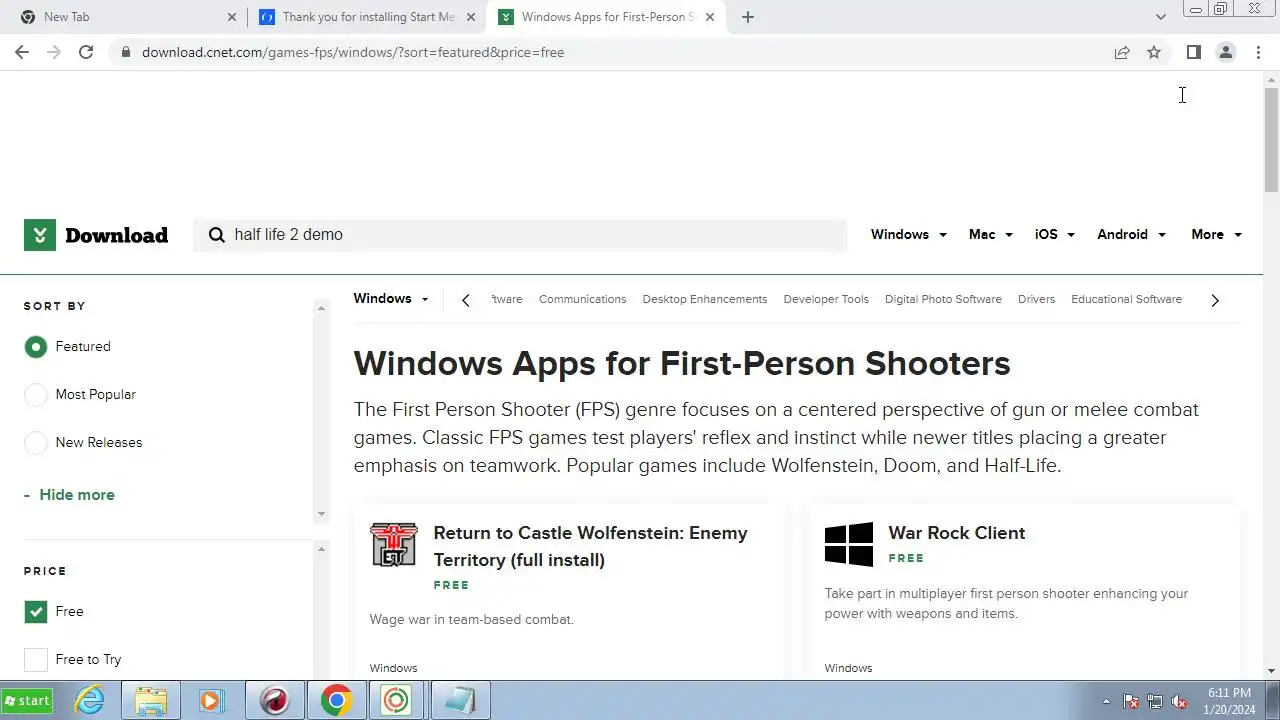The width and height of the screenshot is (1280, 720).
Task: Close the New Tab tab
Action: point(232,17)
